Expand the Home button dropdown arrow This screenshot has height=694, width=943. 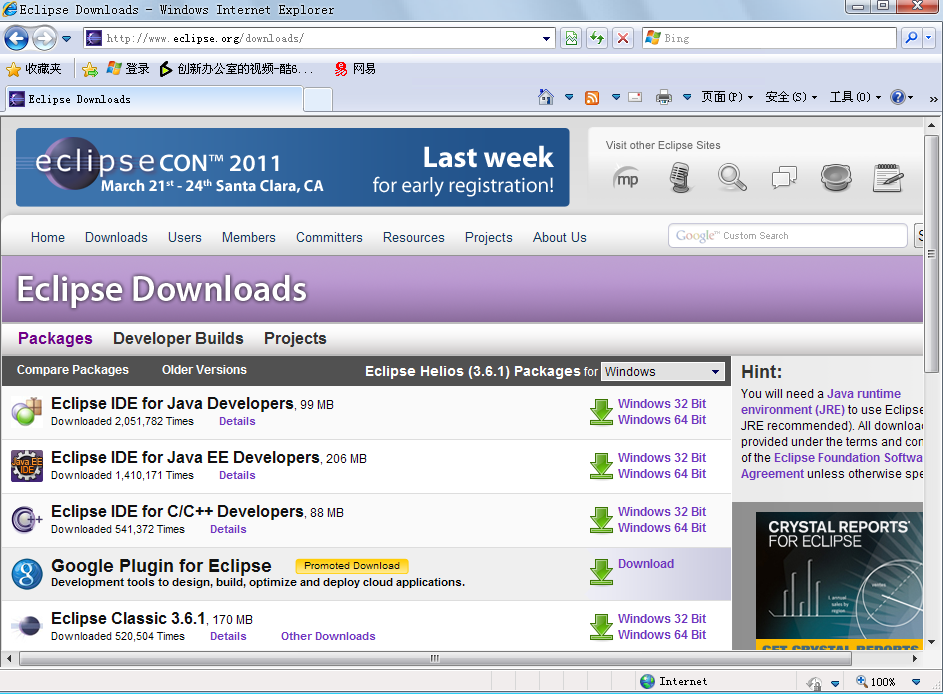click(x=569, y=97)
